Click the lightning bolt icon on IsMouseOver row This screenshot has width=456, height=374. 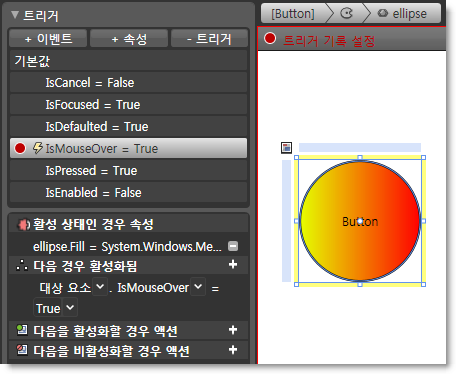(38, 148)
